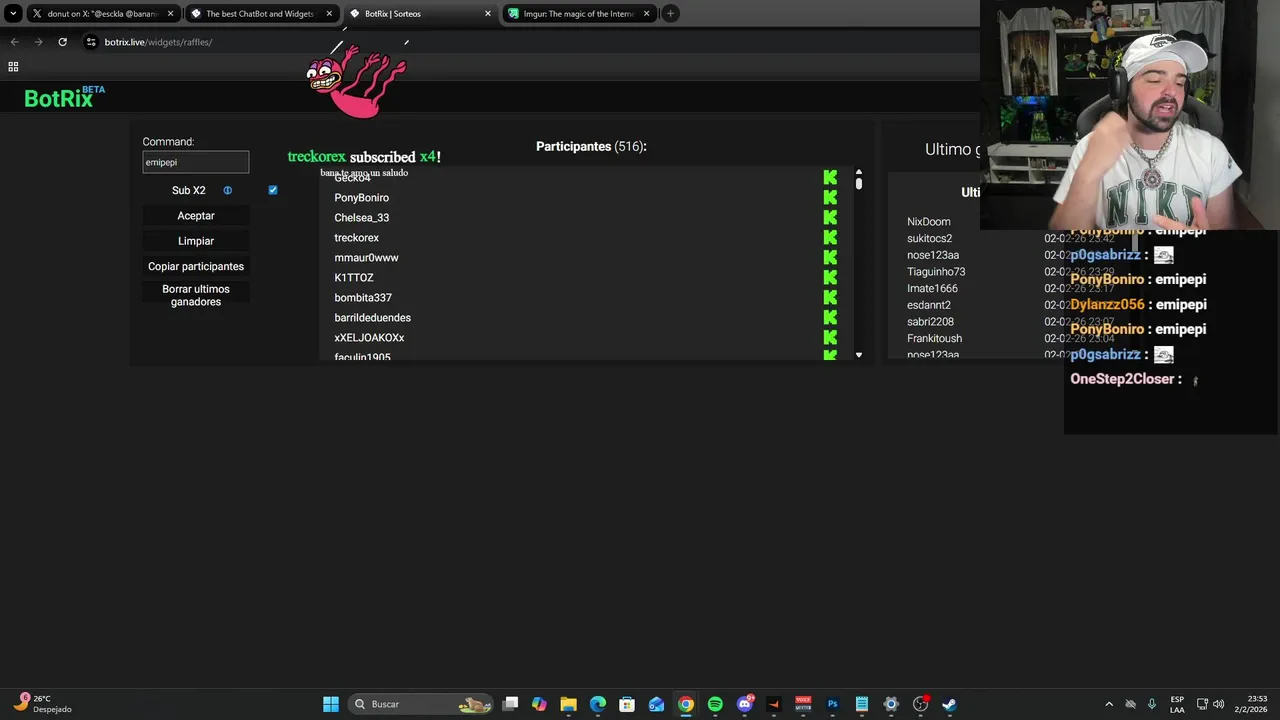Open the clock showing 23:53
The width and height of the screenshot is (1280, 720).
1257,704
